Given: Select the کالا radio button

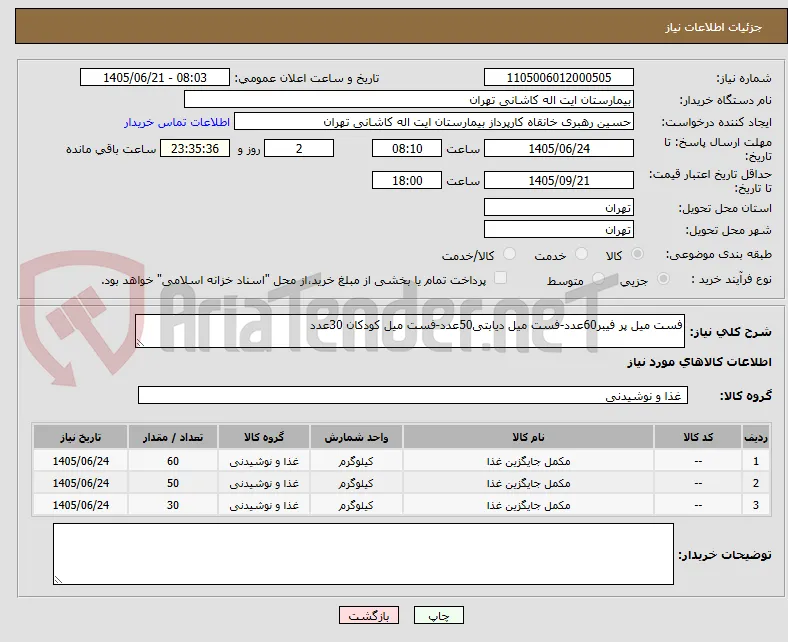Looking at the screenshot, I should click(637, 254).
